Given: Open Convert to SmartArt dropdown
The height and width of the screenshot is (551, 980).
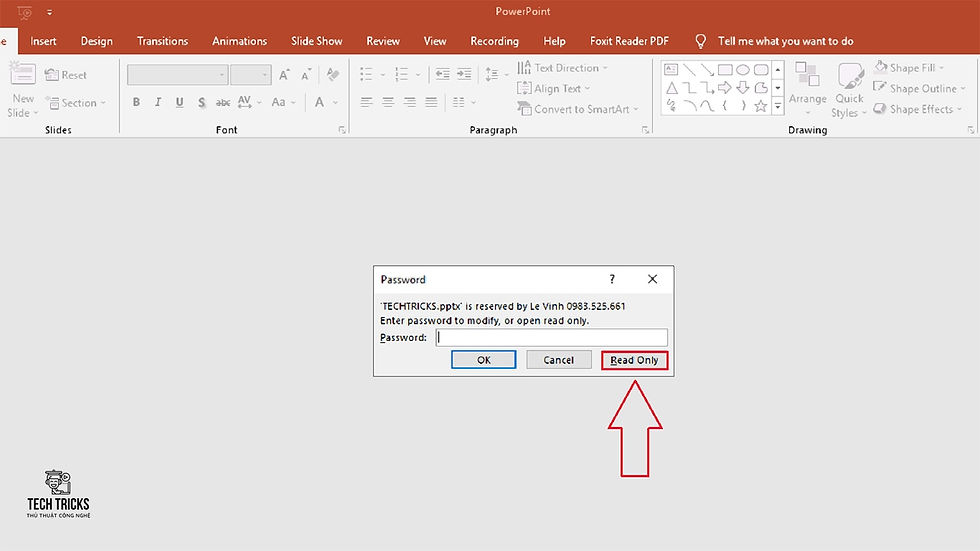Looking at the screenshot, I should (x=578, y=109).
